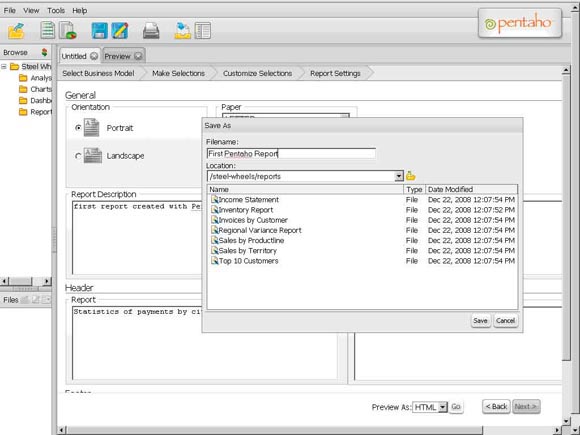This screenshot has width=580, height=435.
Task: Click into the Filename input field
Action: coord(291,154)
